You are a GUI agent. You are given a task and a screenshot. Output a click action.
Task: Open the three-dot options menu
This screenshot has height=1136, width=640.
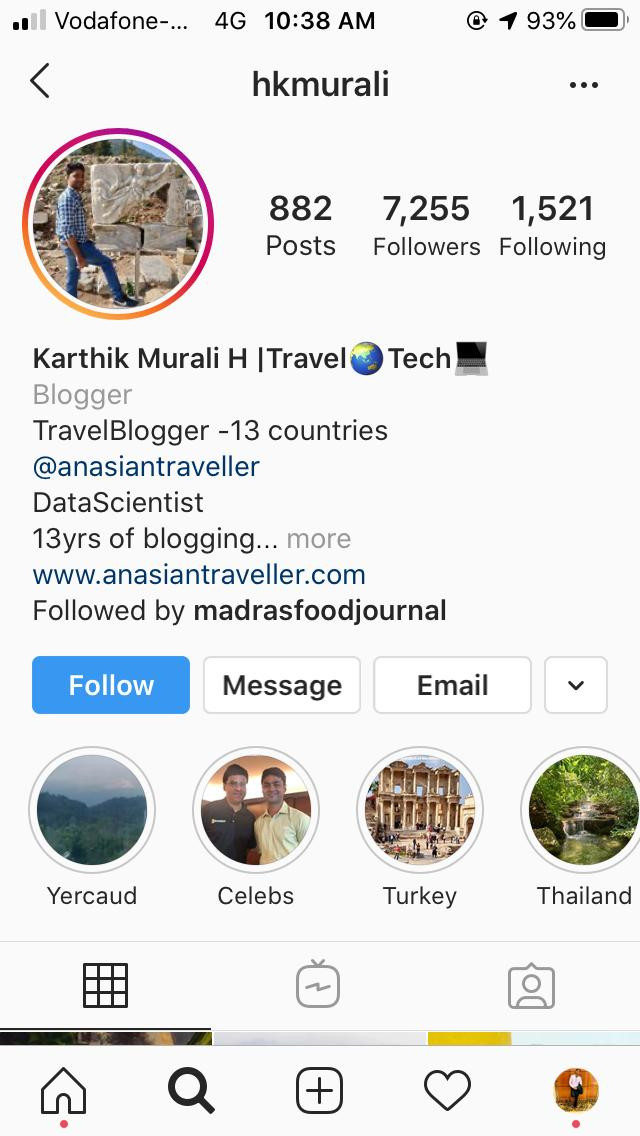(583, 85)
